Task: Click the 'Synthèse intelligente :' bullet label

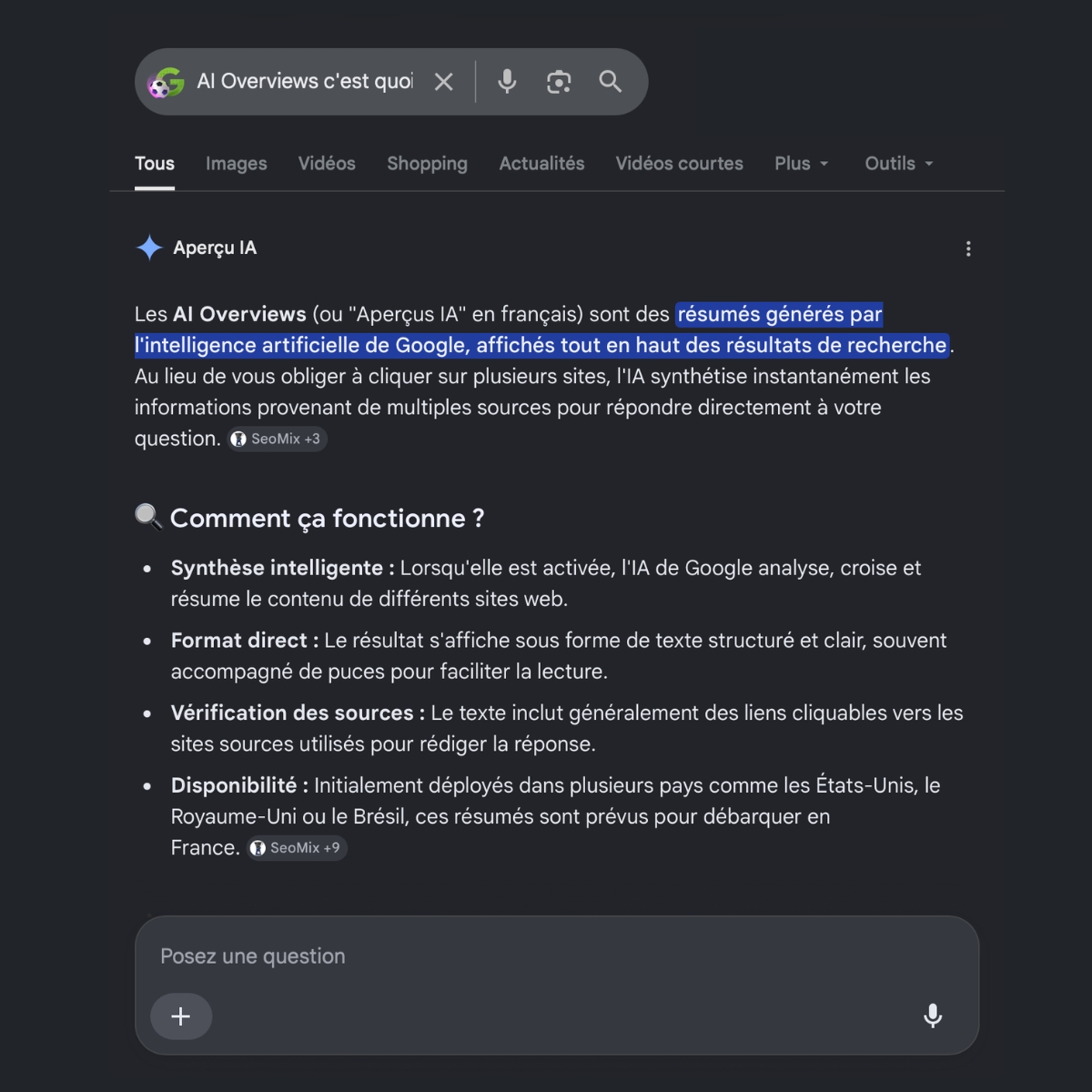Action: [283, 568]
